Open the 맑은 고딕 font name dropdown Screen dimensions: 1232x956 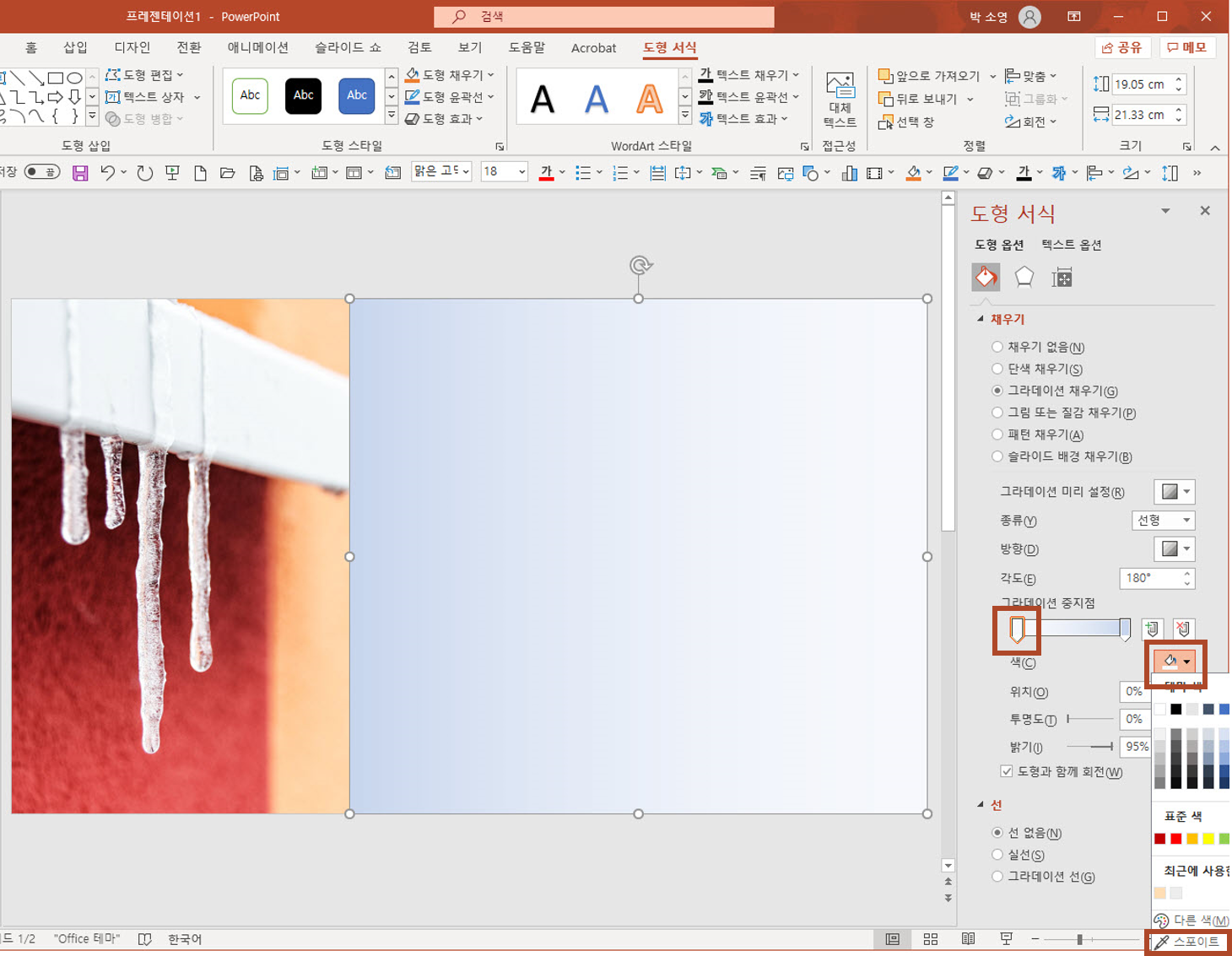click(x=466, y=172)
